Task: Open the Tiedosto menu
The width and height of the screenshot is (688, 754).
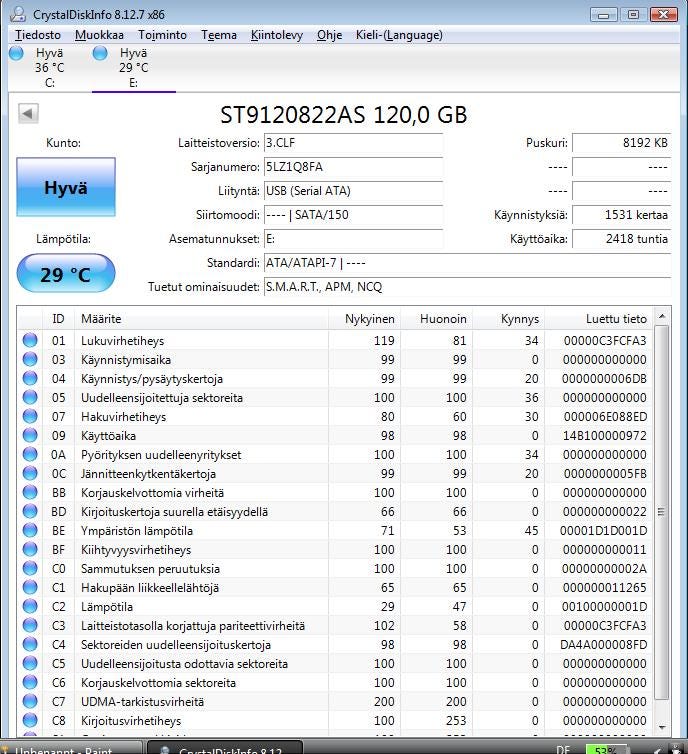Action: [x=38, y=35]
